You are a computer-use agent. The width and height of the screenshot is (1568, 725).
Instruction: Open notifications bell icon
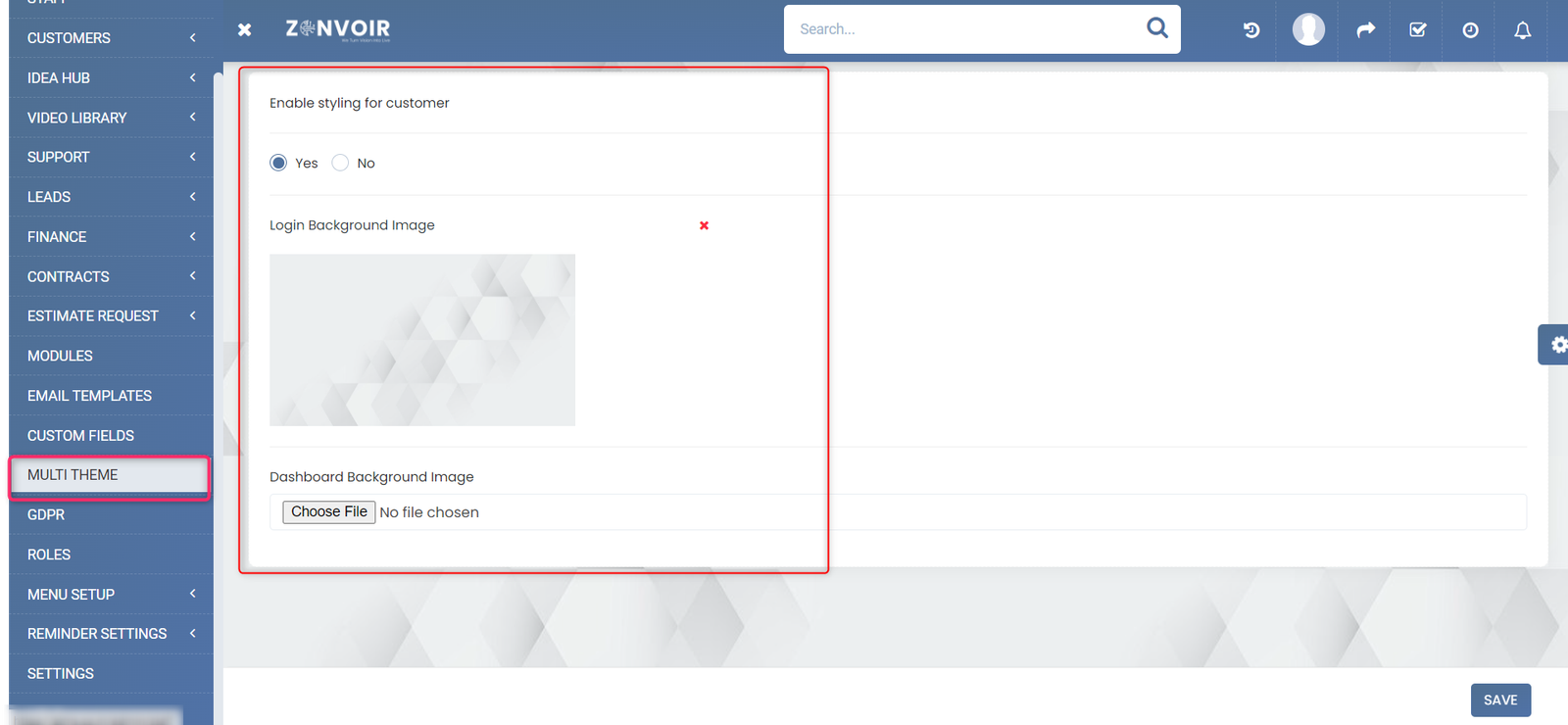[x=1522, y=30]
